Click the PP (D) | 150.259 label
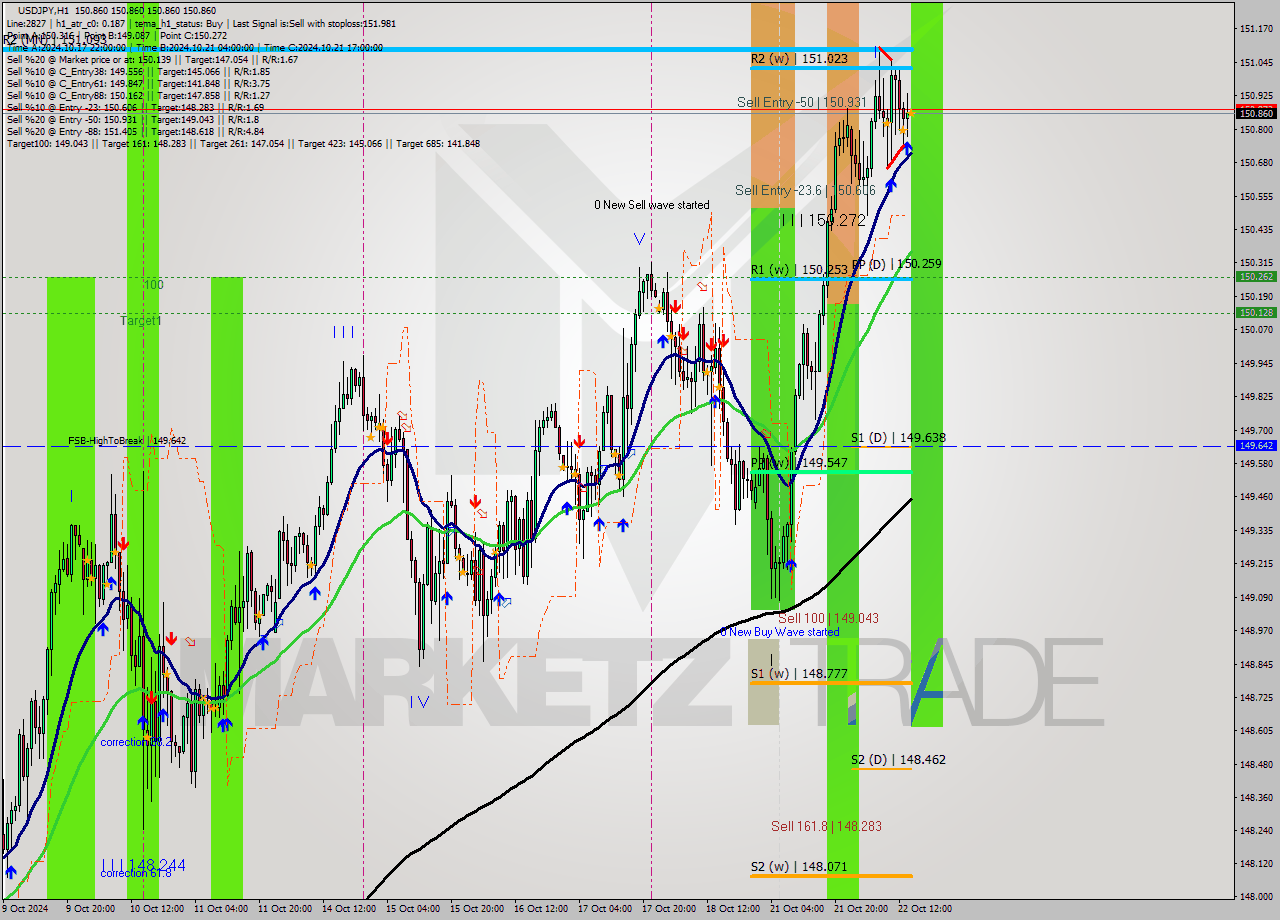Screen dimensions: 1280x920 tap(897, 264)
